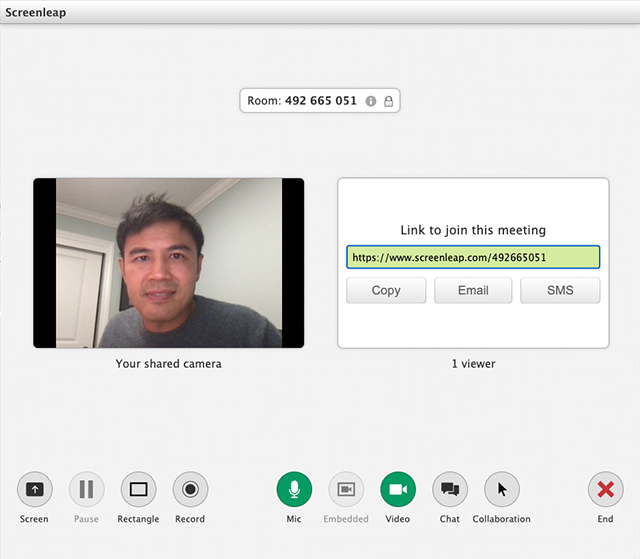Send the meeting link via SMS
Viewport: 640px width, 559px height.
pos(560,290)
